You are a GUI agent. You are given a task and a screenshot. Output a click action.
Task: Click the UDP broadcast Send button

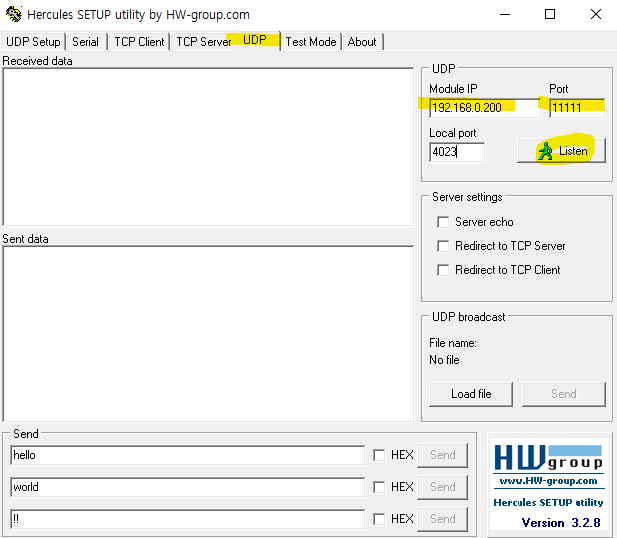(x=563, y=394)
